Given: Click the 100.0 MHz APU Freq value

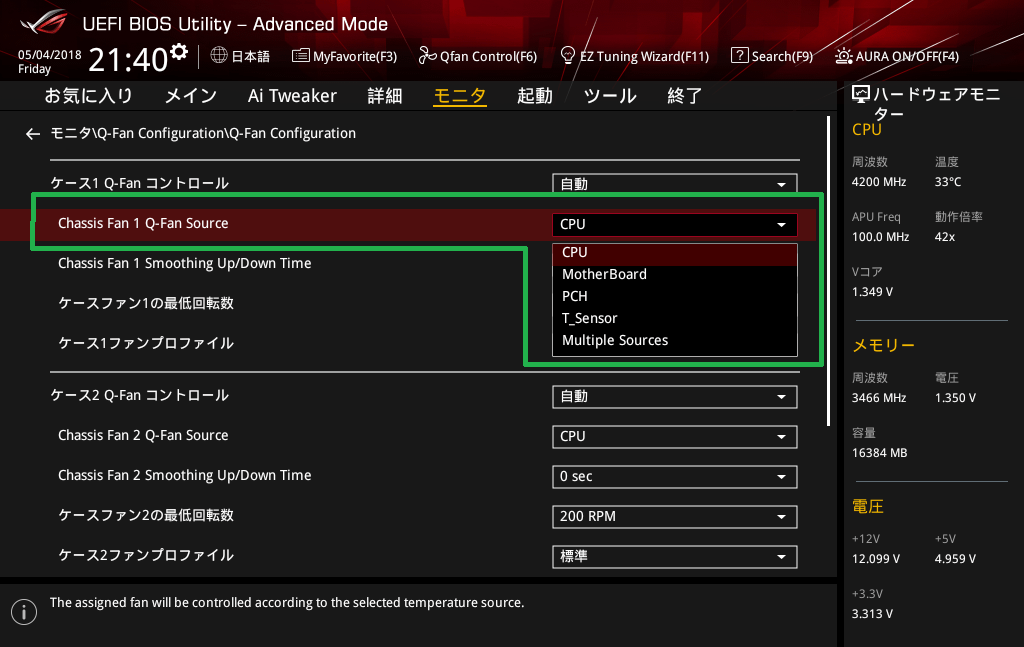Looking at the screenshot, I should coord(880,237).
